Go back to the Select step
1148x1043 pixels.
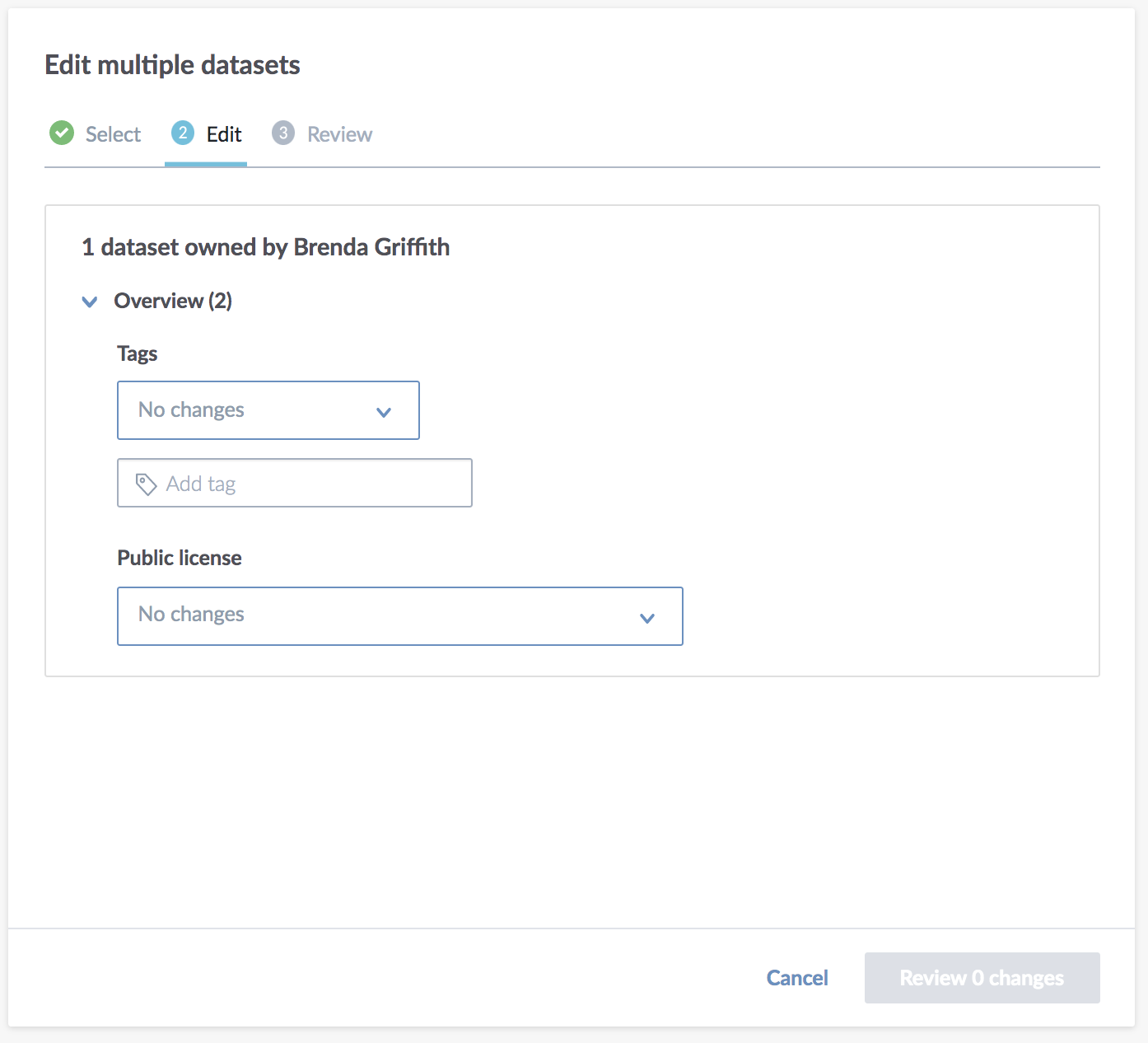pos(96,133)
